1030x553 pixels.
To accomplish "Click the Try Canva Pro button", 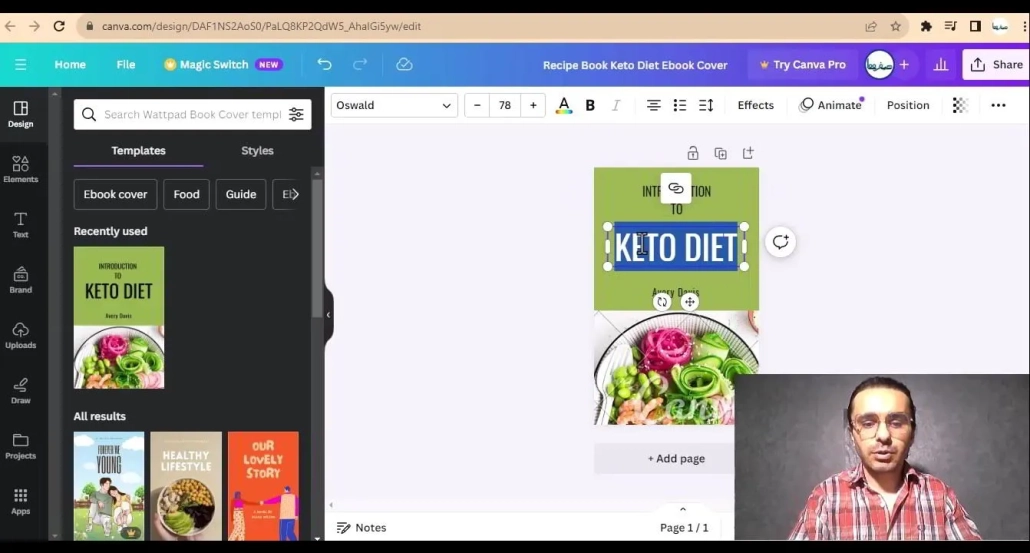I will pos(802,64).
